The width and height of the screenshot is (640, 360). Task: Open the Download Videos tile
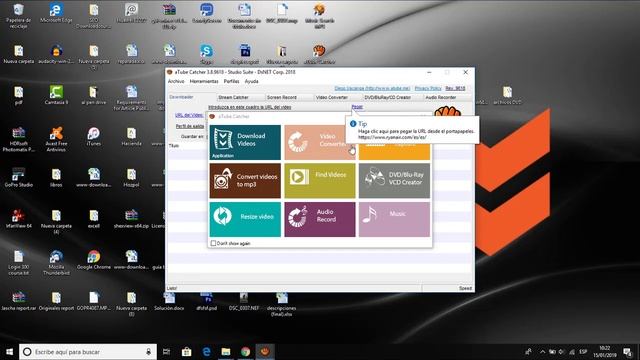click(x=245, y=142)
